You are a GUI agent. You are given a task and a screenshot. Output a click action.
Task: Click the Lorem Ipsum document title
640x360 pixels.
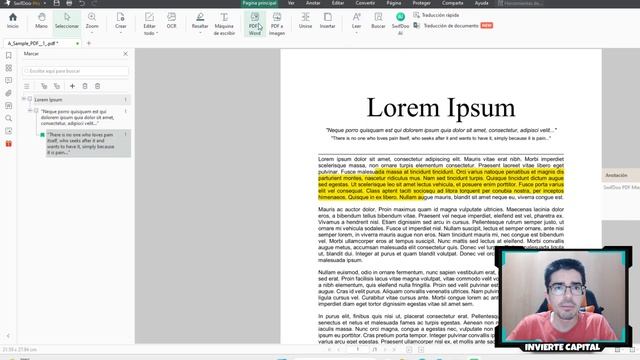click(x=441, y=108)
